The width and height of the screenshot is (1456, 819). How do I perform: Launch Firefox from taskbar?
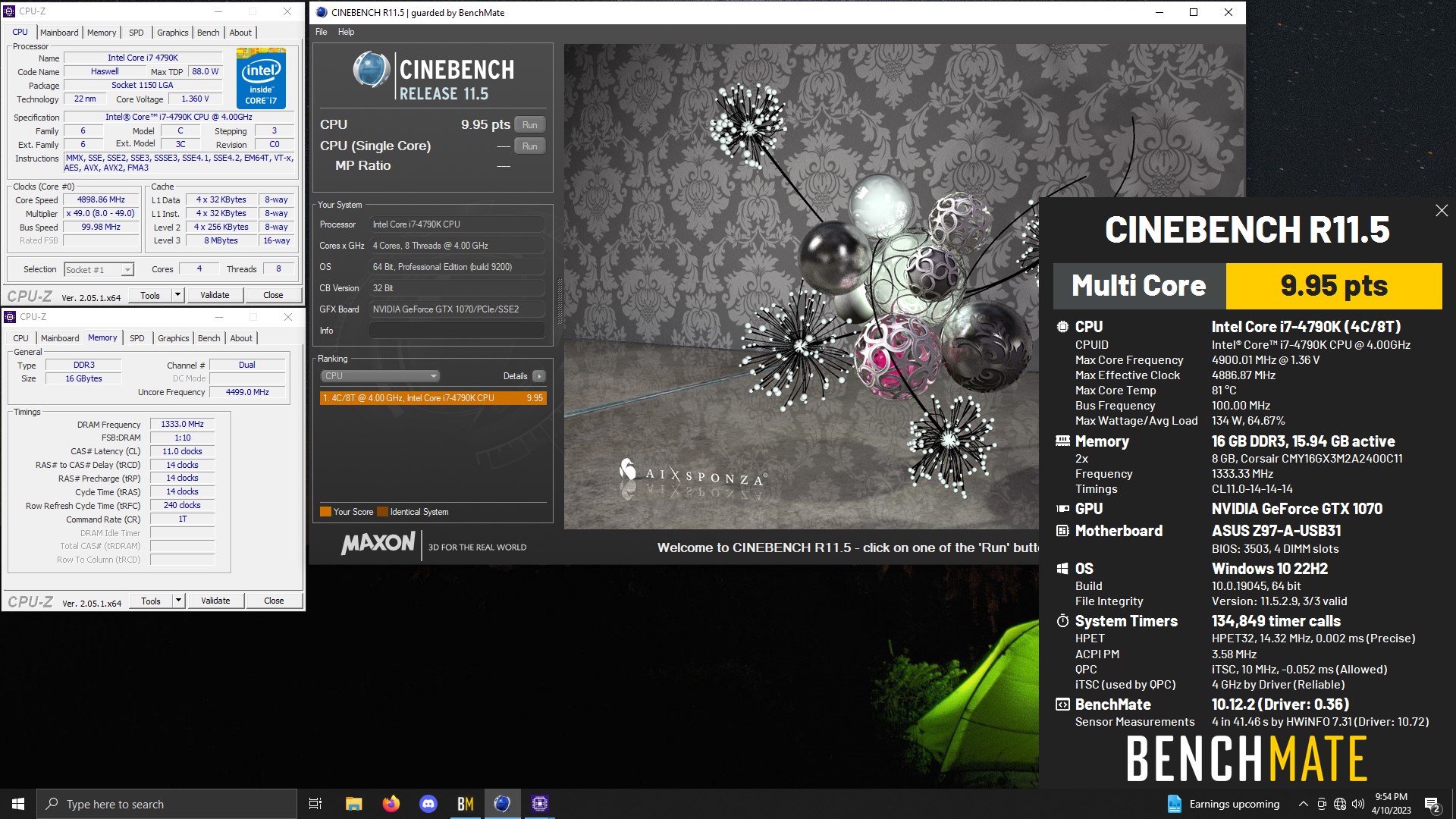(391, 804)
